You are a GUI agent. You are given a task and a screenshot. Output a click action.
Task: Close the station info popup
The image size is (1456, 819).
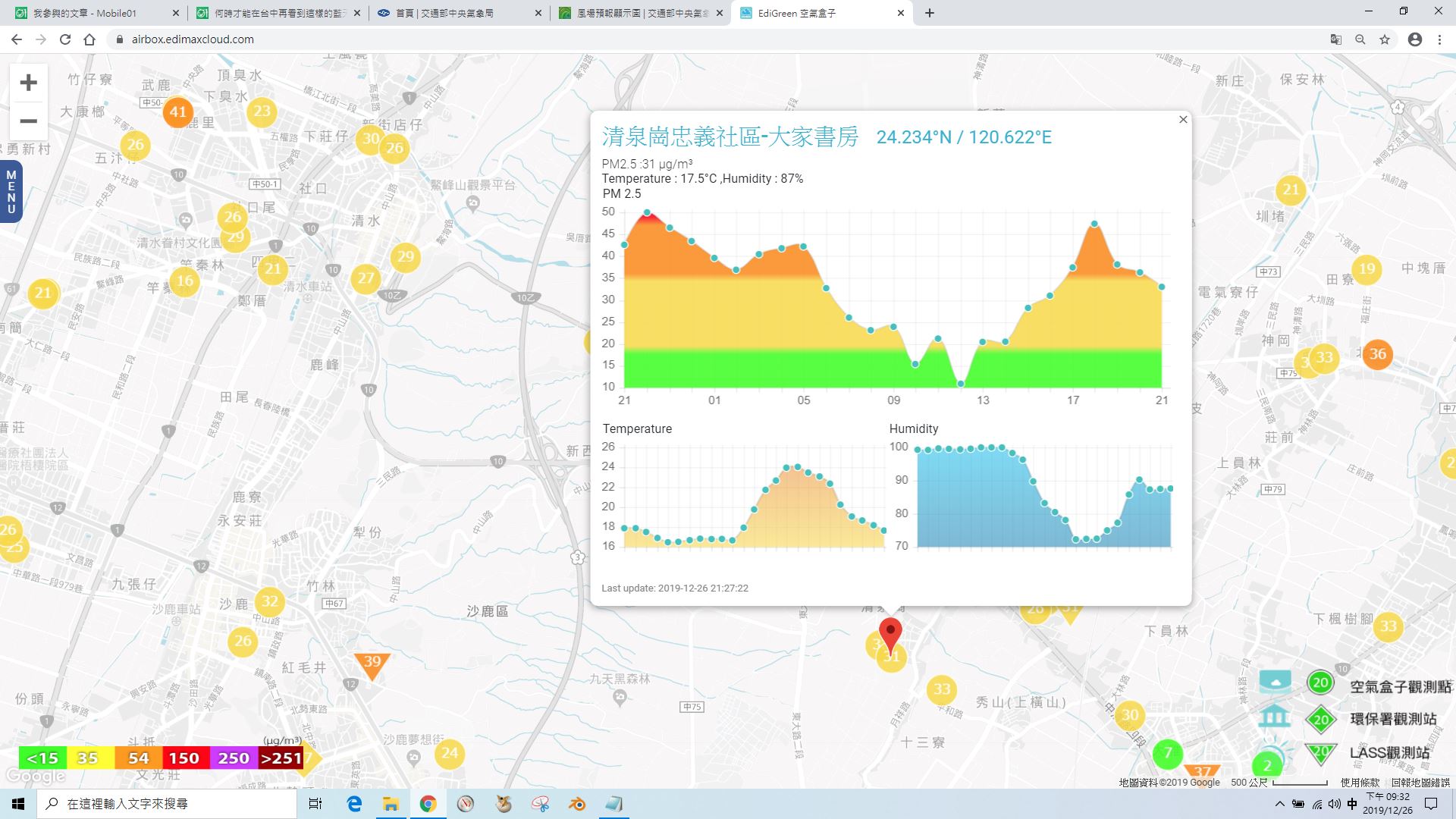pos(1183,120)
